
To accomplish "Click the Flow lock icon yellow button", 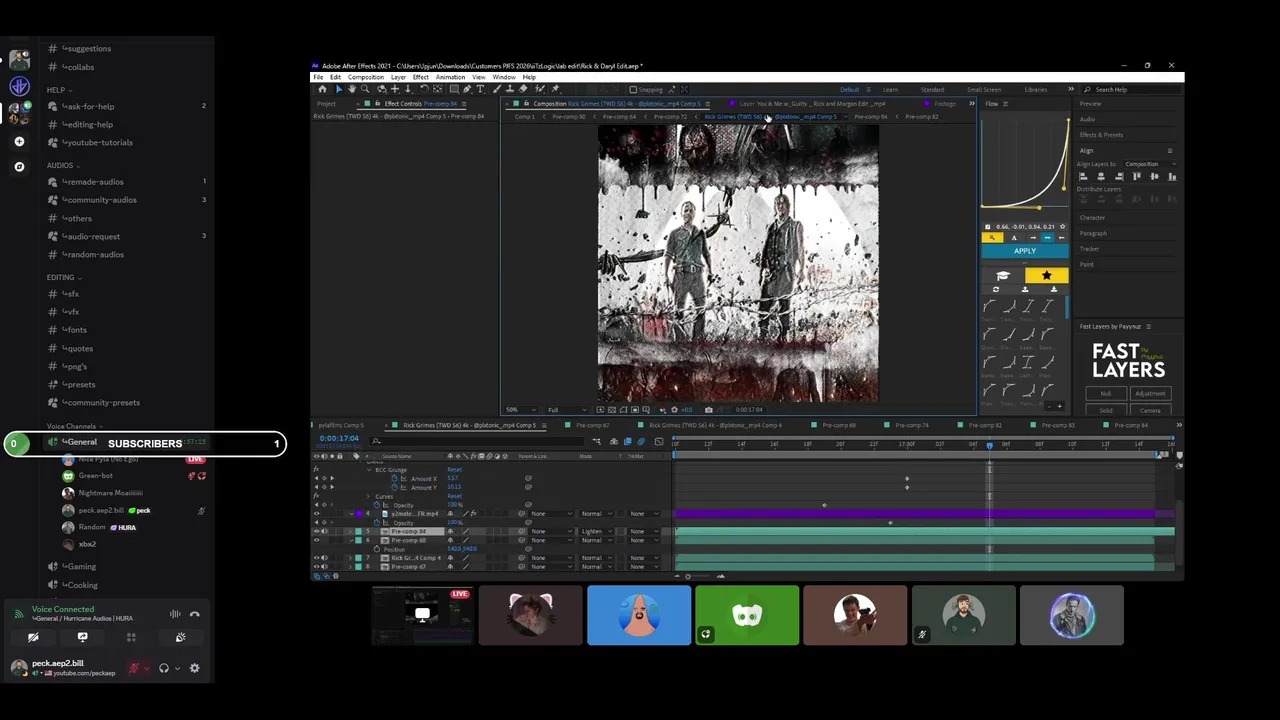I will tap(992, 238).
